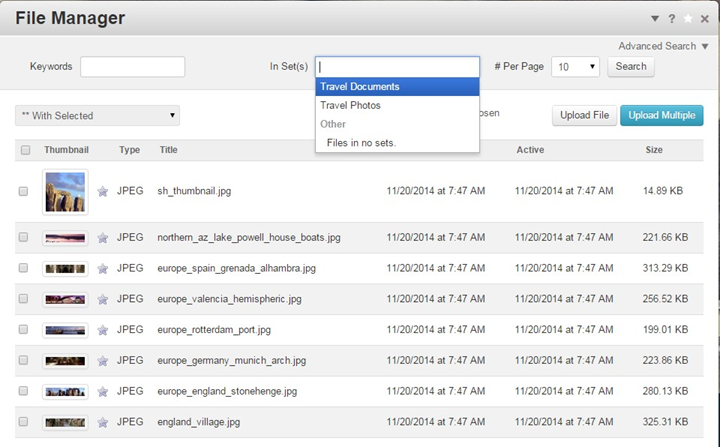Click the help question mark icon
This screenshot has width=720, height=447.
(671, 18)
